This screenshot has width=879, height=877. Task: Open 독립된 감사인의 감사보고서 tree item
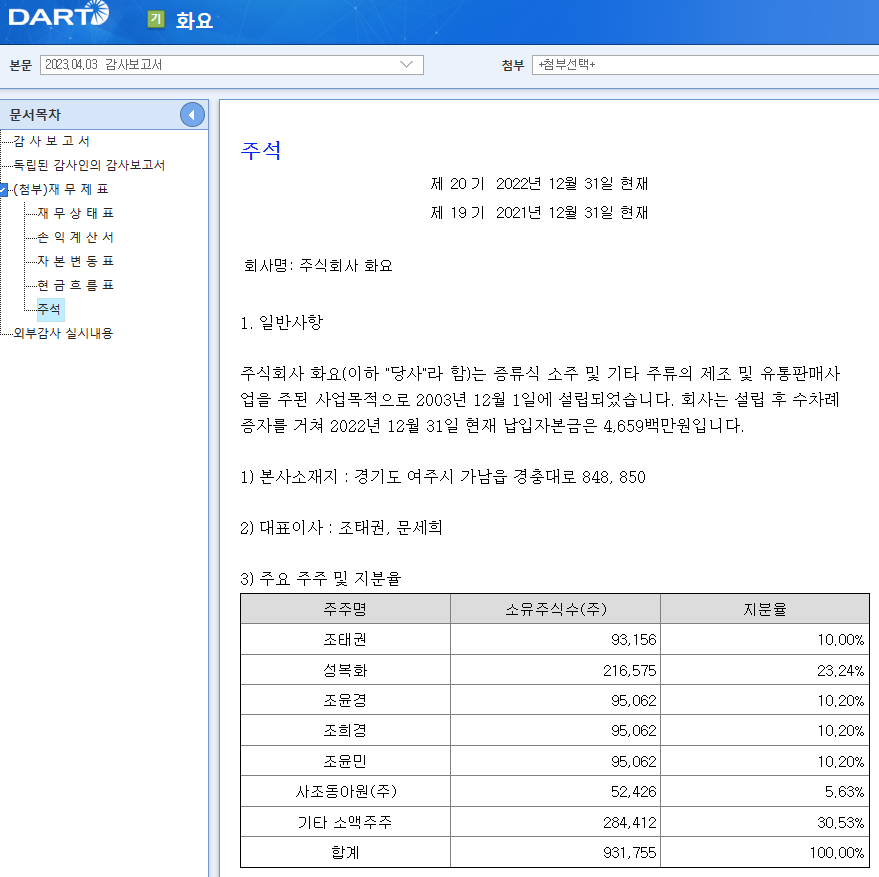point(89,165)
